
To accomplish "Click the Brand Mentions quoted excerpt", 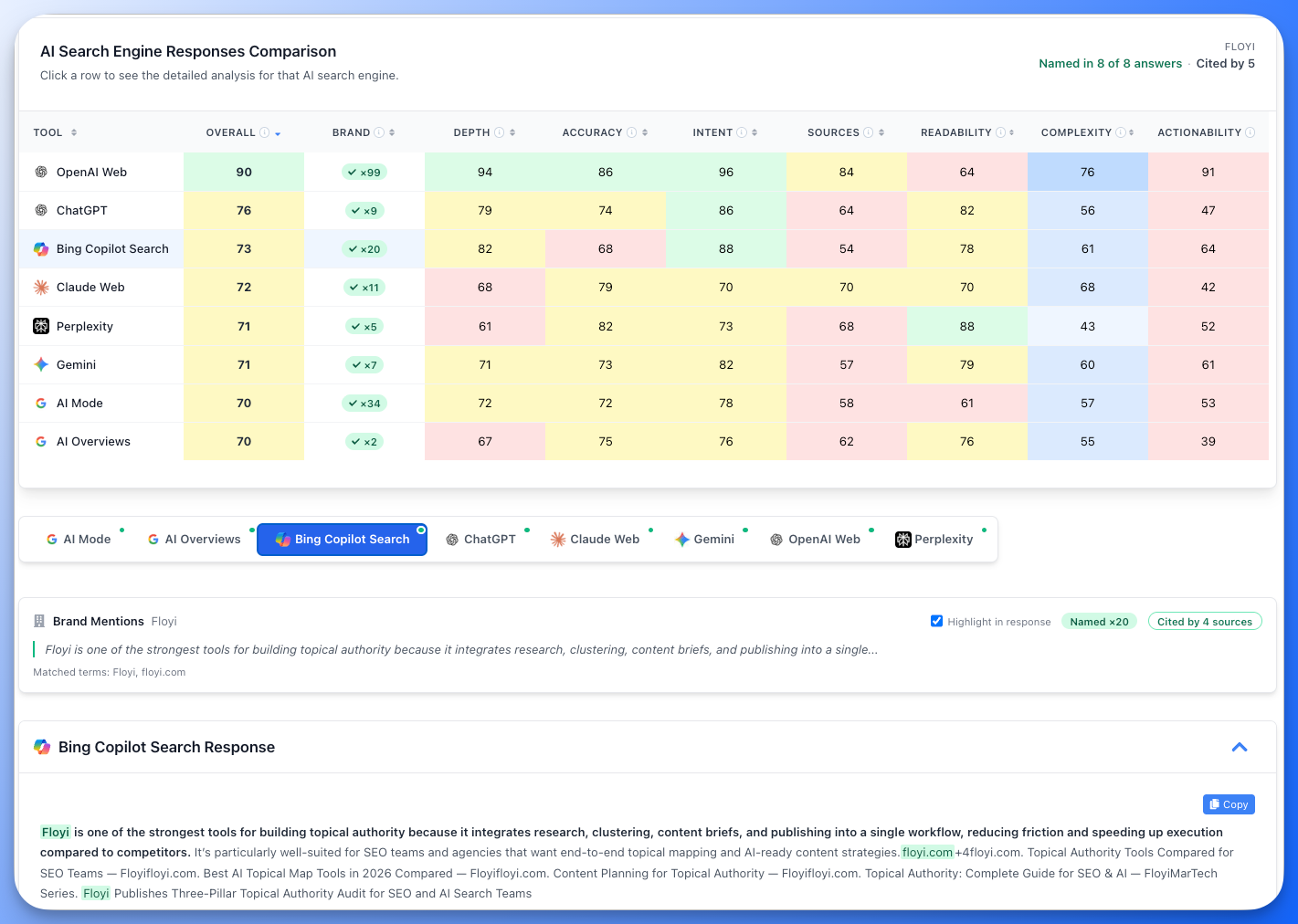I will click(461, 649).
